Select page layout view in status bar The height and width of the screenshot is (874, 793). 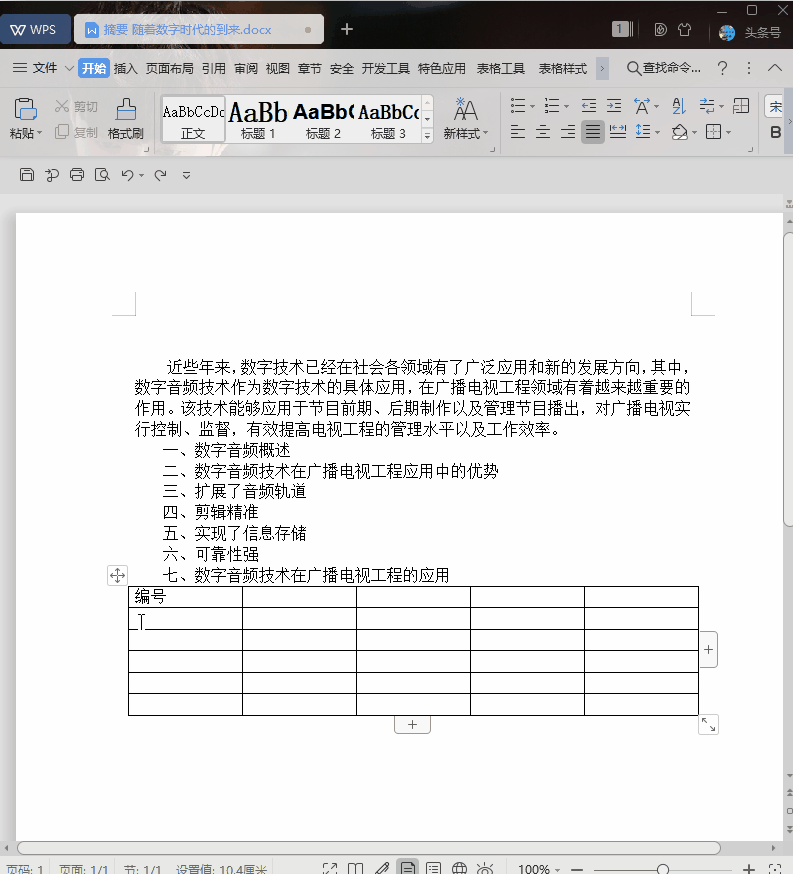coord(407,868)
